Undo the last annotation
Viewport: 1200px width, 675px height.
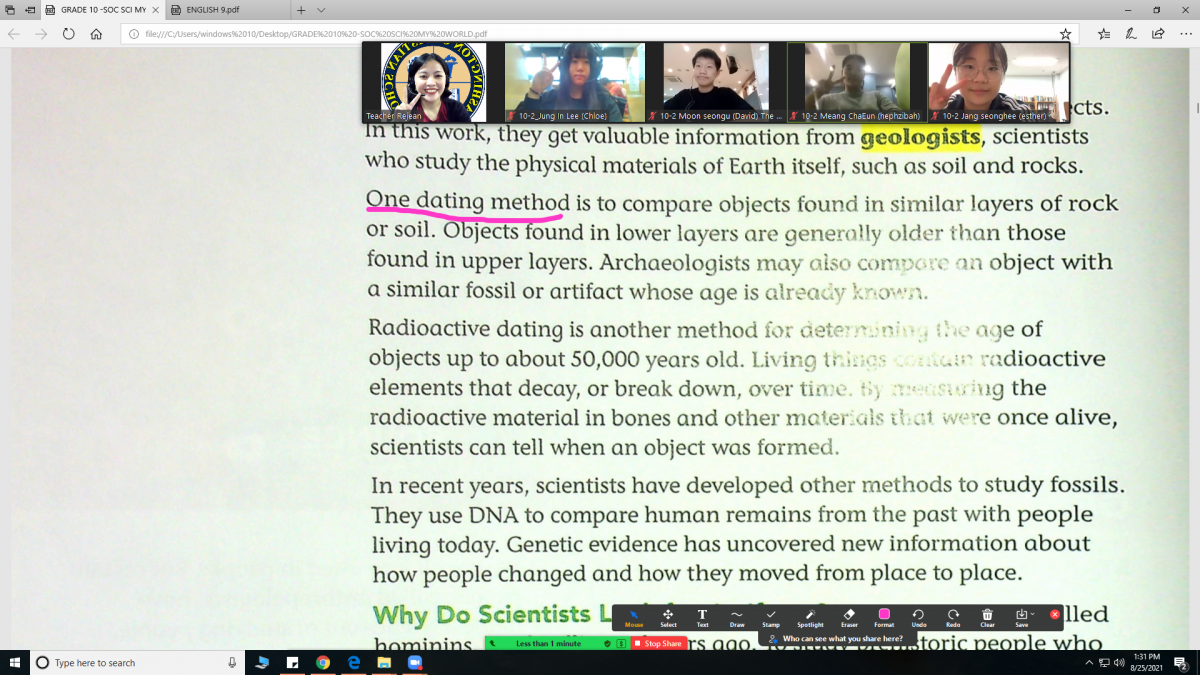918,618
